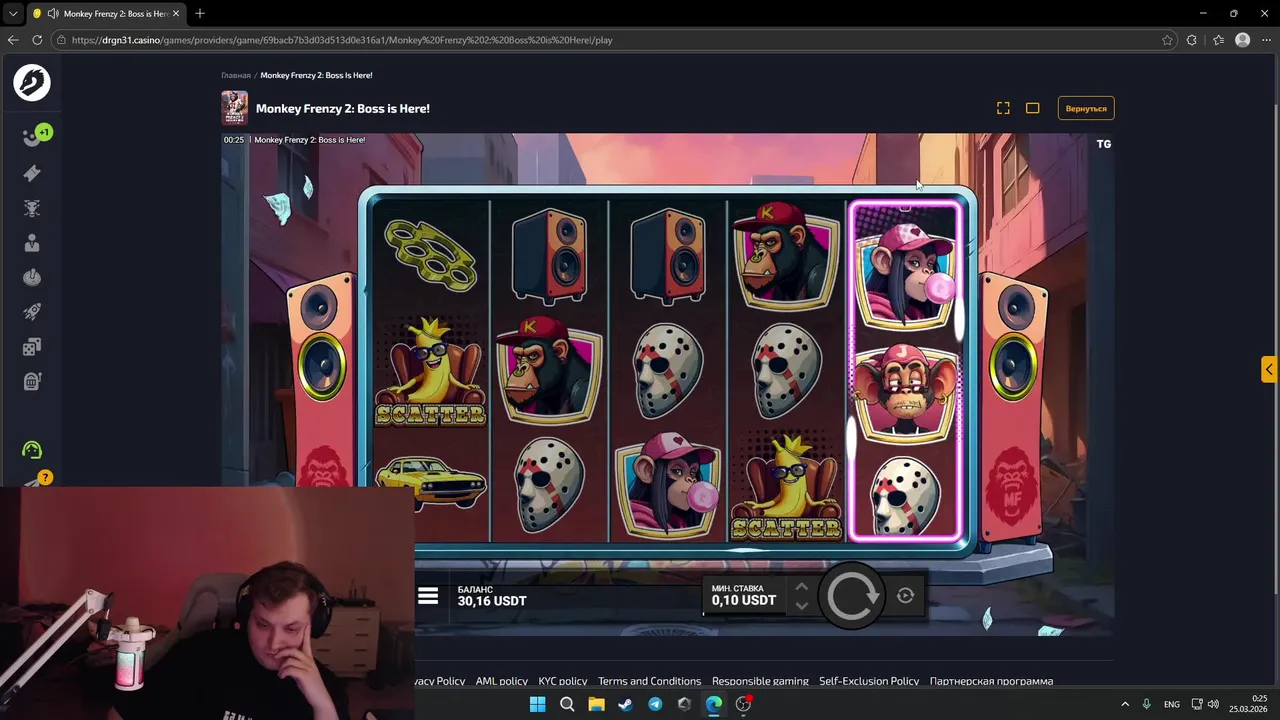Open the browser extensions icon
The height and width of the screenshot is (720, 1280).
tap(1192, 40)
